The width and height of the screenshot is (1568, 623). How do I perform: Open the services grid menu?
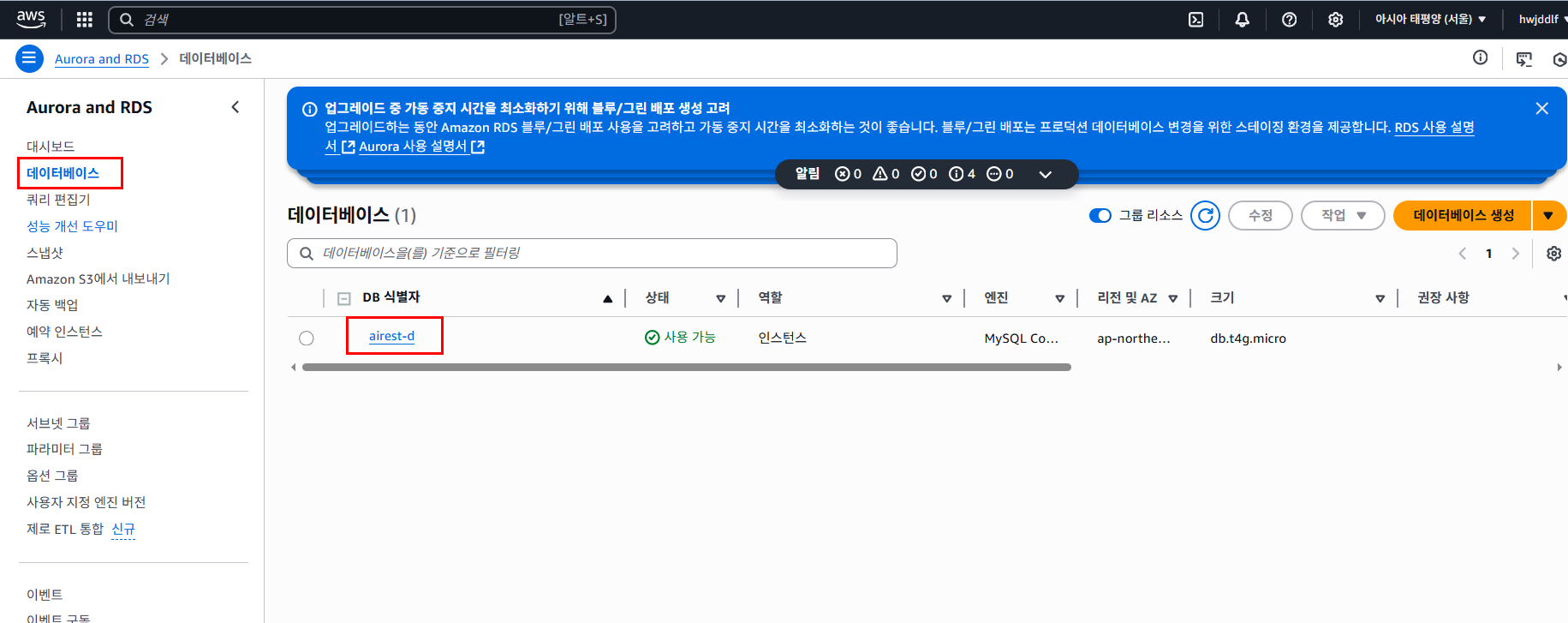(84, 19)
